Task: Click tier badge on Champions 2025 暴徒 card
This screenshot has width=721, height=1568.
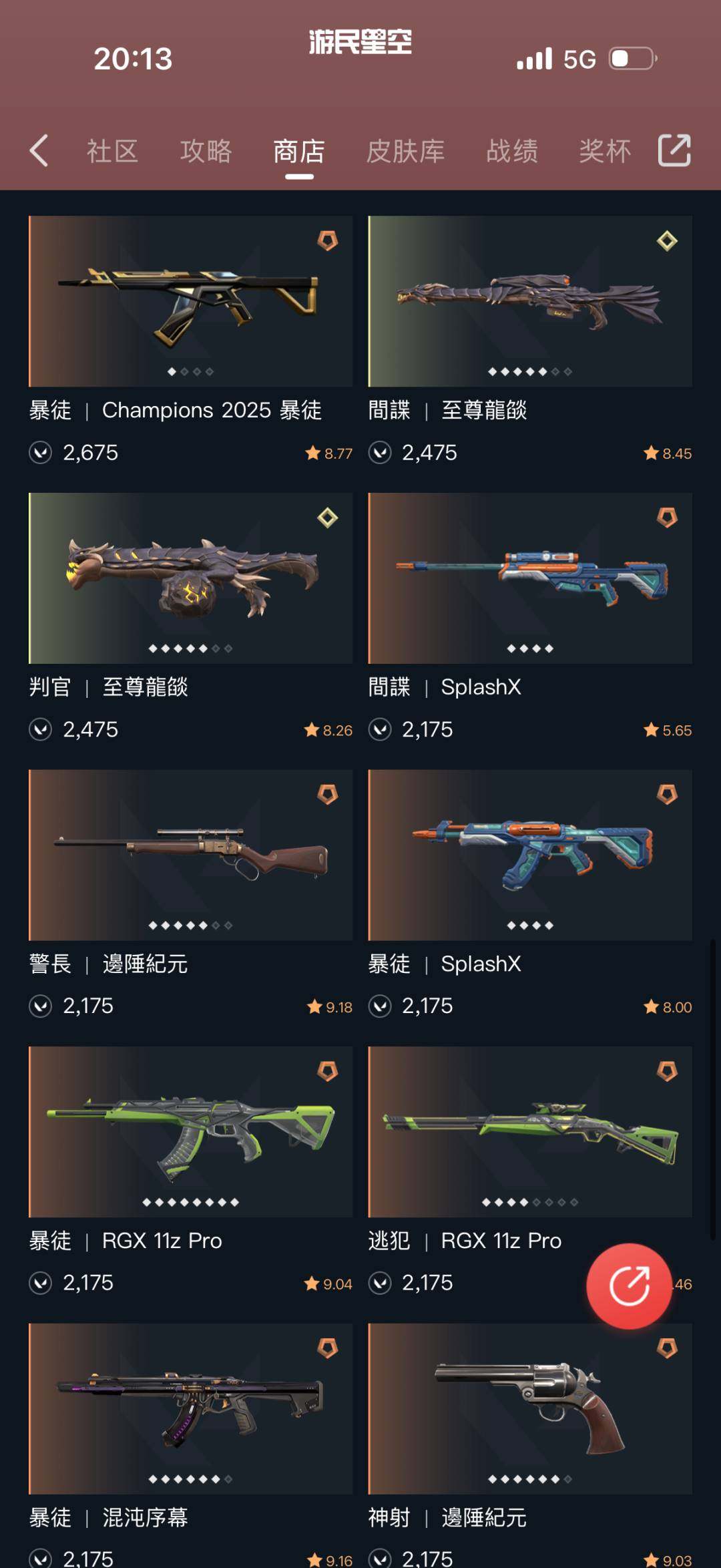Action: pos(327,240)
